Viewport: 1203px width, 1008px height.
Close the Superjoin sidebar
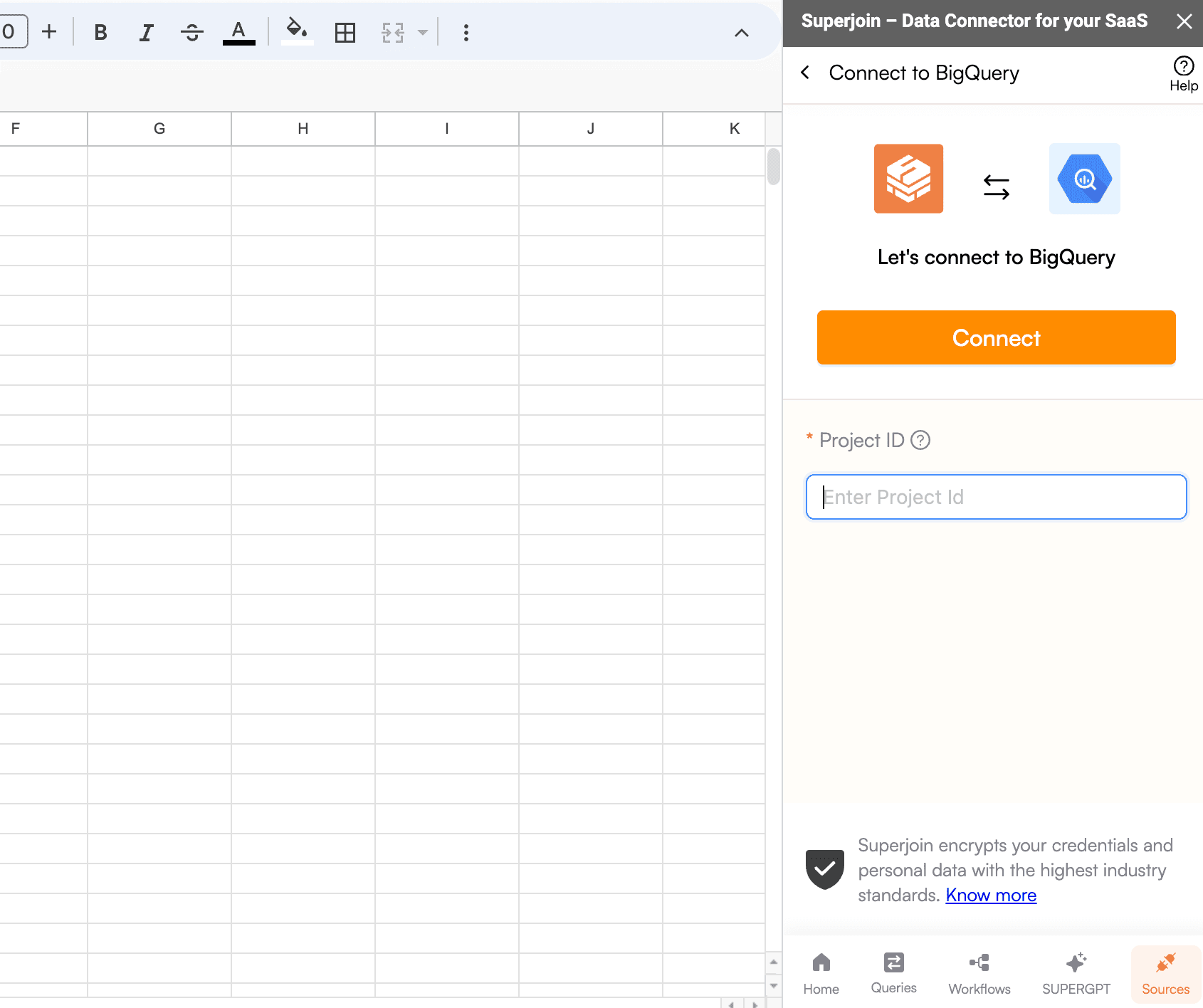pos(1184,21)
